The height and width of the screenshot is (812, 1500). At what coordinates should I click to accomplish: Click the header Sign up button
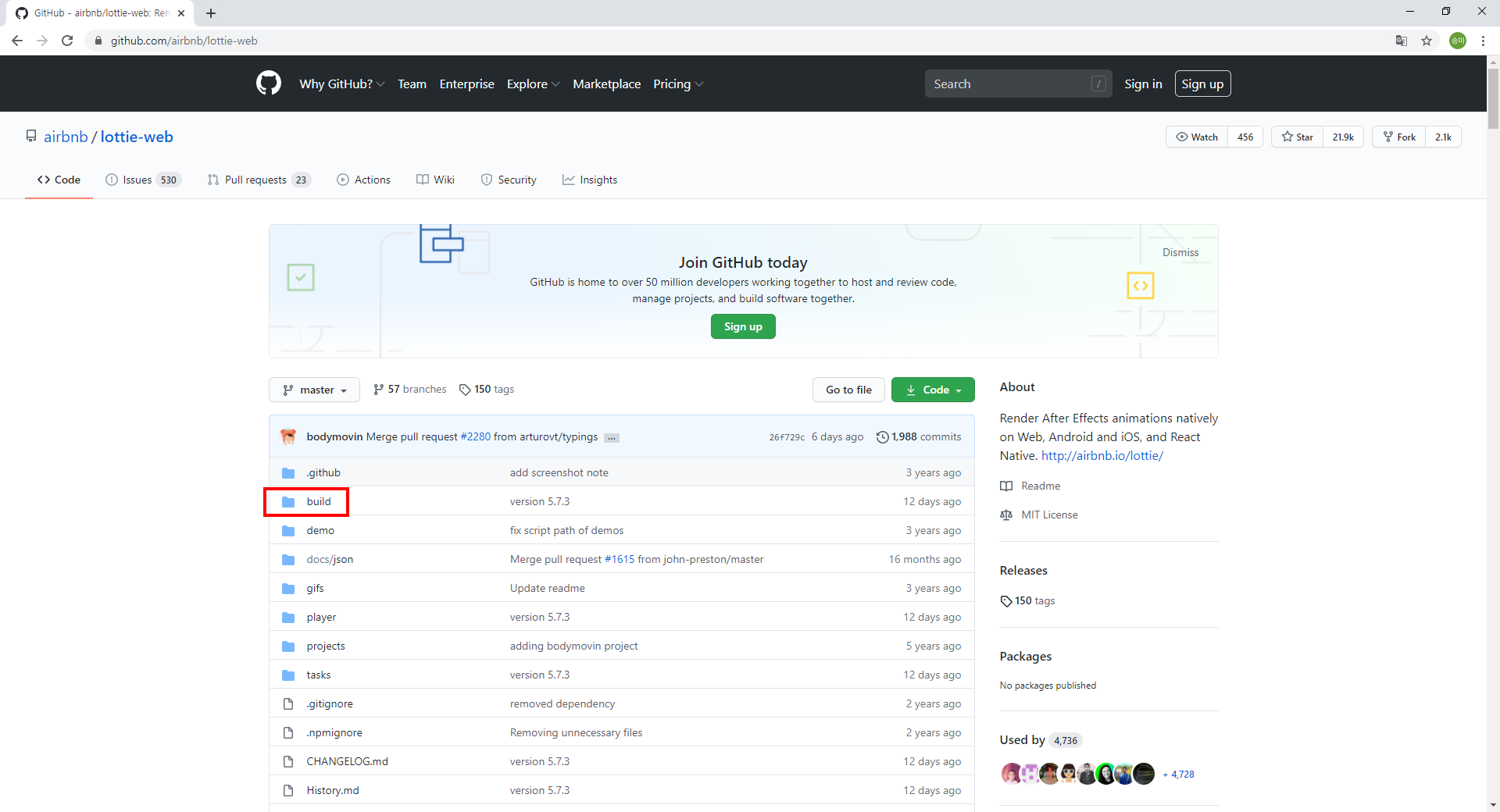tap(1202, 84)
